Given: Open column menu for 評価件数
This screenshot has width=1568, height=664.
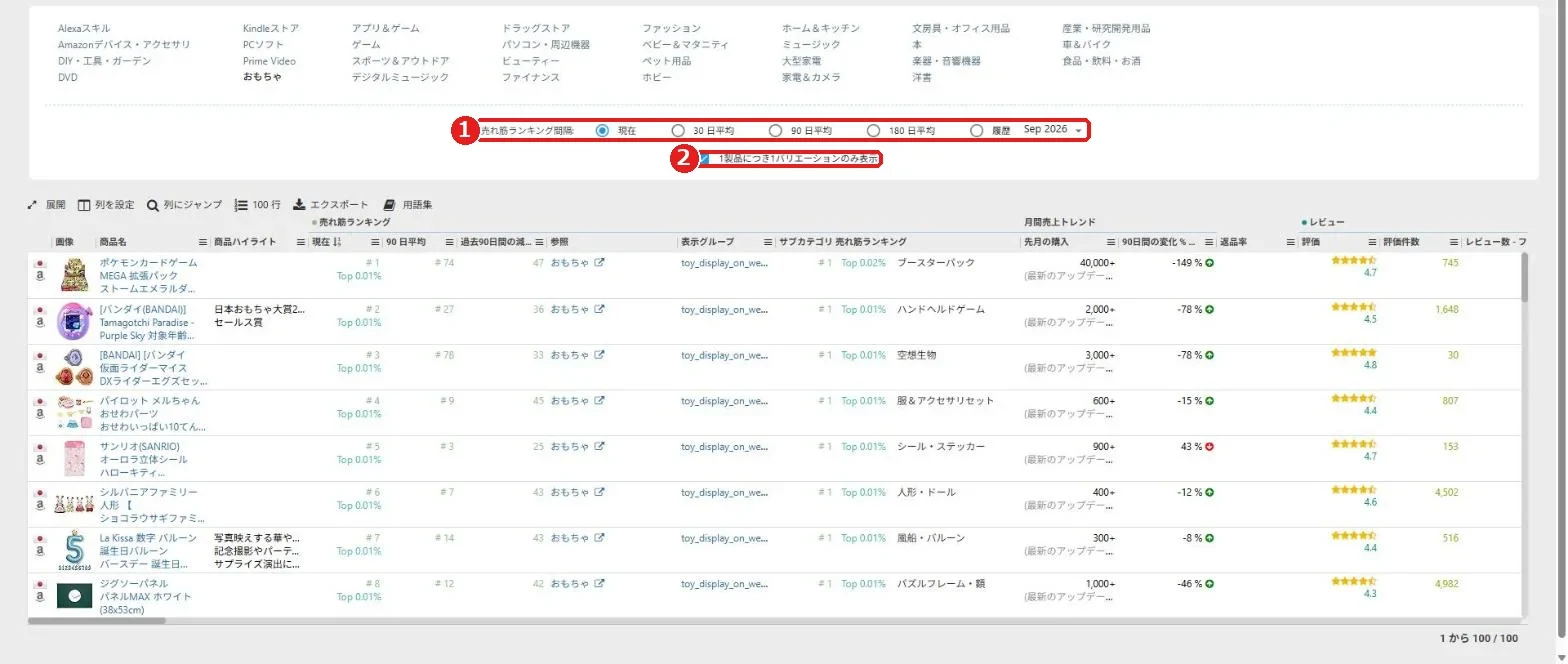Looking at the screenshot, I should 1454,243.
